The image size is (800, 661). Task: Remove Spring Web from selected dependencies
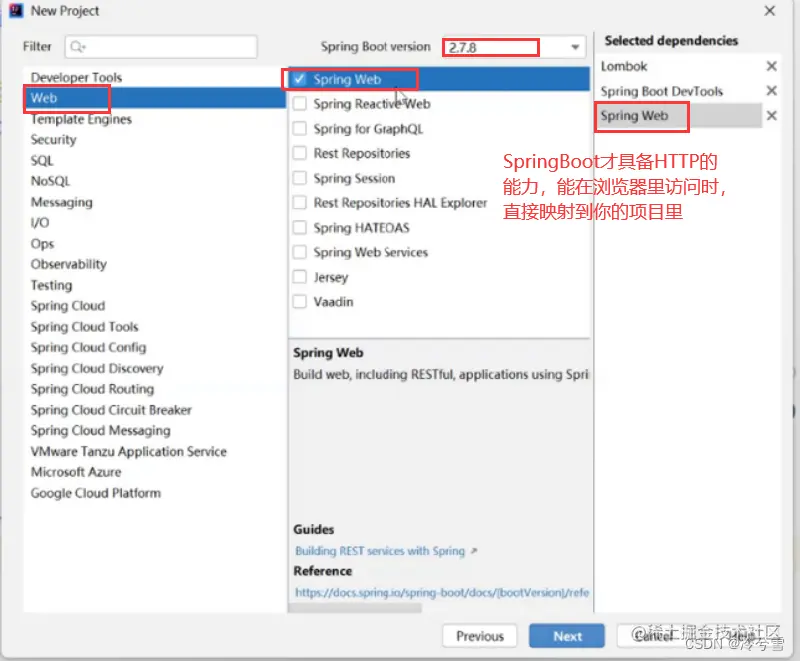tap(771, 116)
